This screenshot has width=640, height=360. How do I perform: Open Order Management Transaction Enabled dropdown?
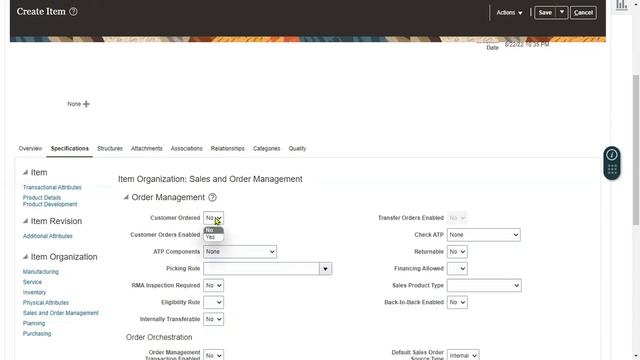pos(213,355)
